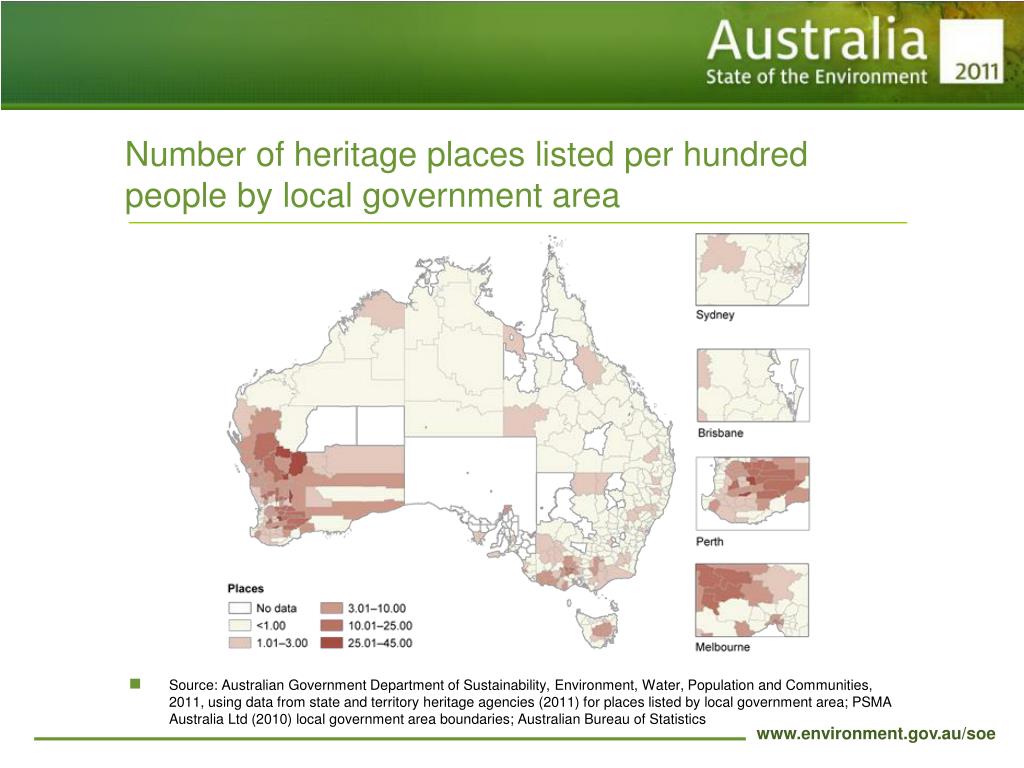
Task: Click the 1.01–3.00 legend swatch
Action: click(x=240, y=643)
